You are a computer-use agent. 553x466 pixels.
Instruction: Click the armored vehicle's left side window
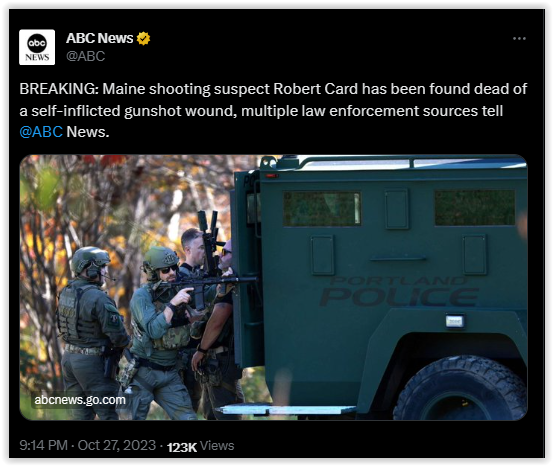pyautogui.click(x=322, y=209)
